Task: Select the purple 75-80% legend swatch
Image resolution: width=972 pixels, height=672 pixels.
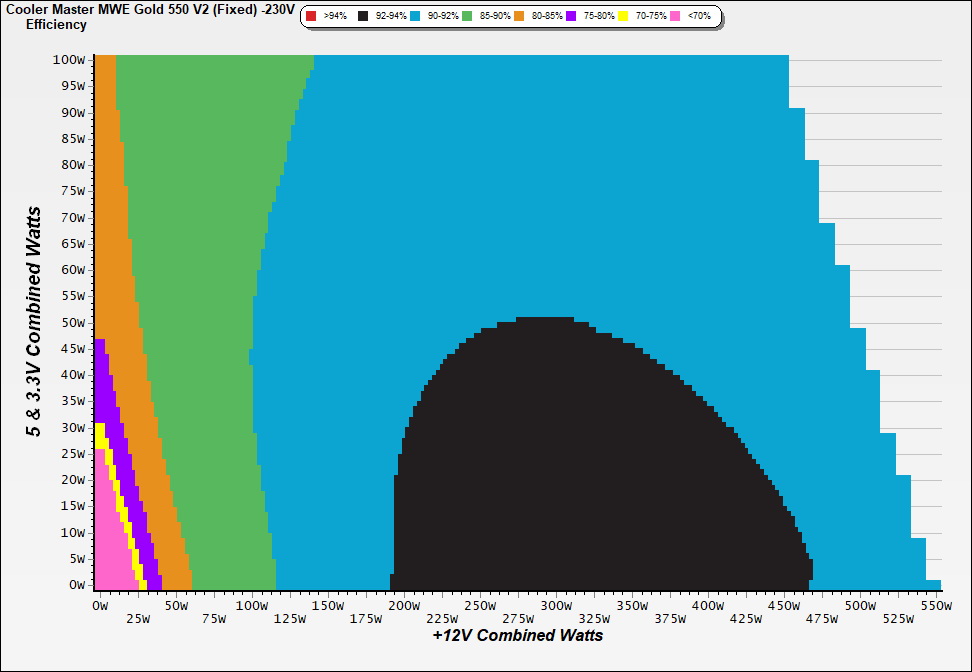Action: 571,17
